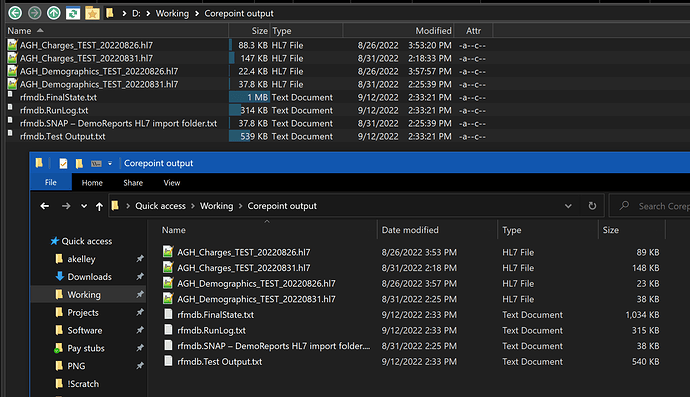Select D: in the top breadcrumb path
The height and width of the screenshot is (397, 690).
[136, 14]
